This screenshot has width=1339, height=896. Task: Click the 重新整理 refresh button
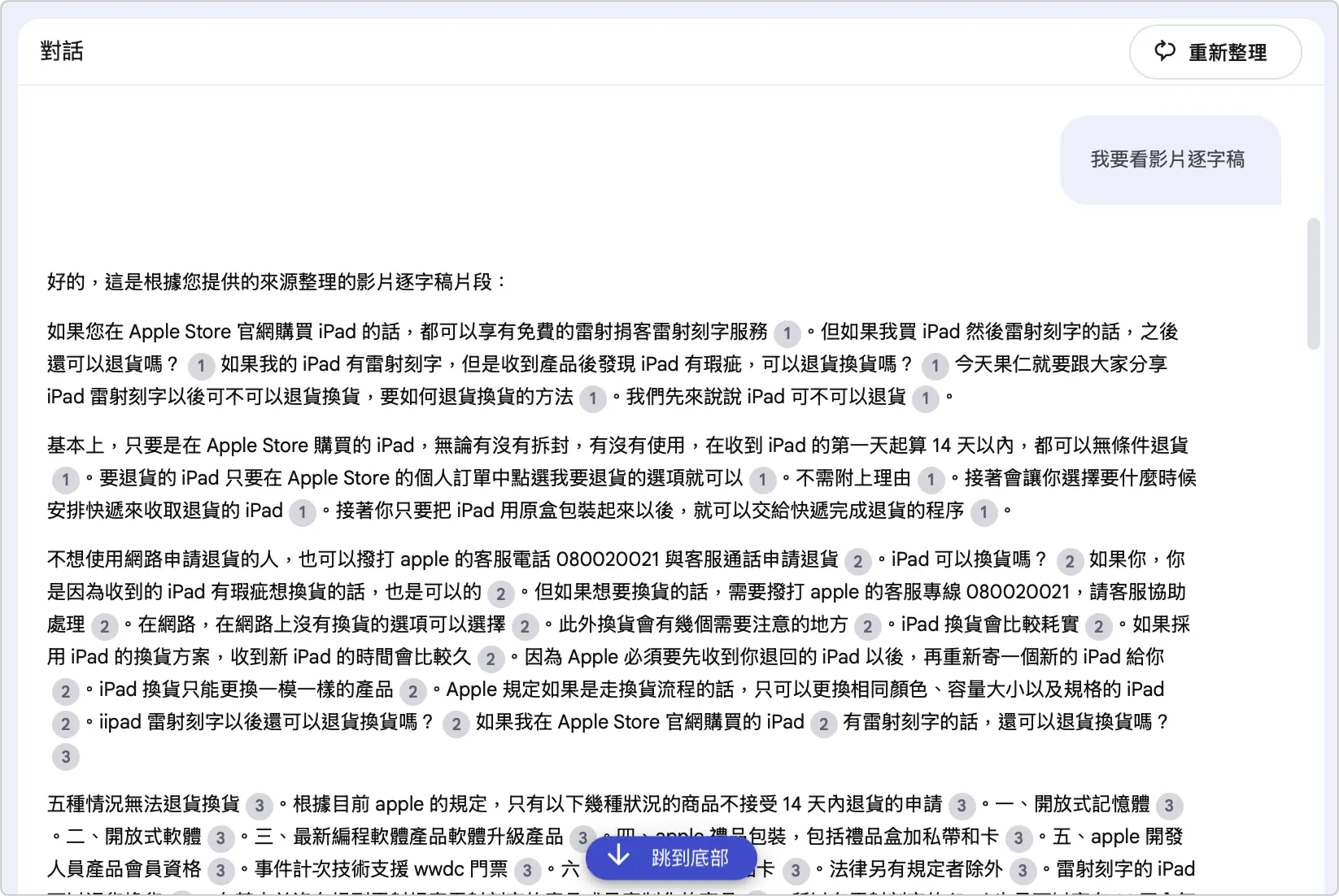(1215, 52)
